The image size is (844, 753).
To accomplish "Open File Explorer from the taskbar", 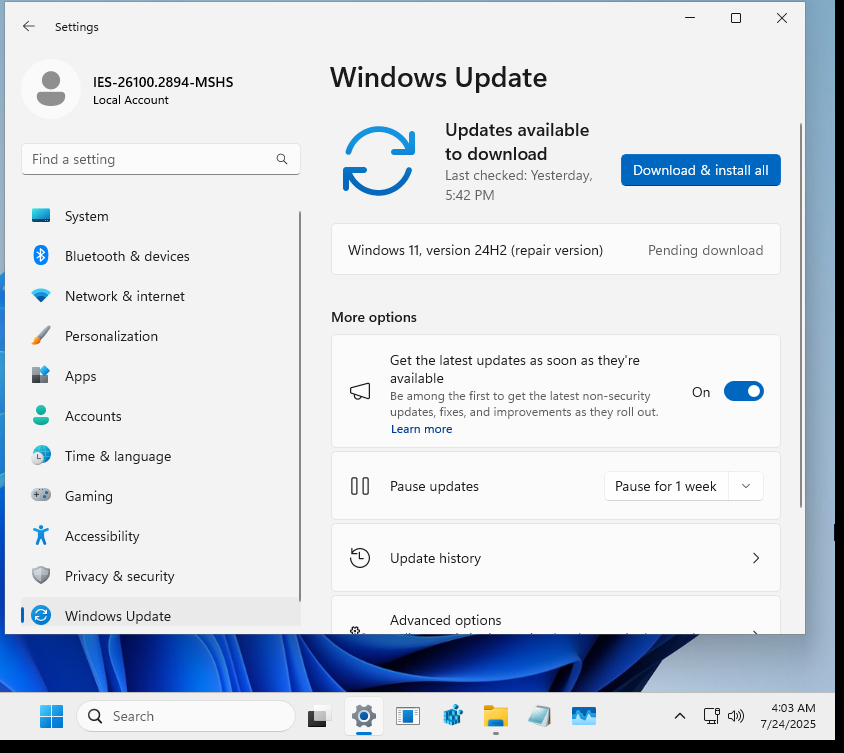I will [x=496, y=716].
